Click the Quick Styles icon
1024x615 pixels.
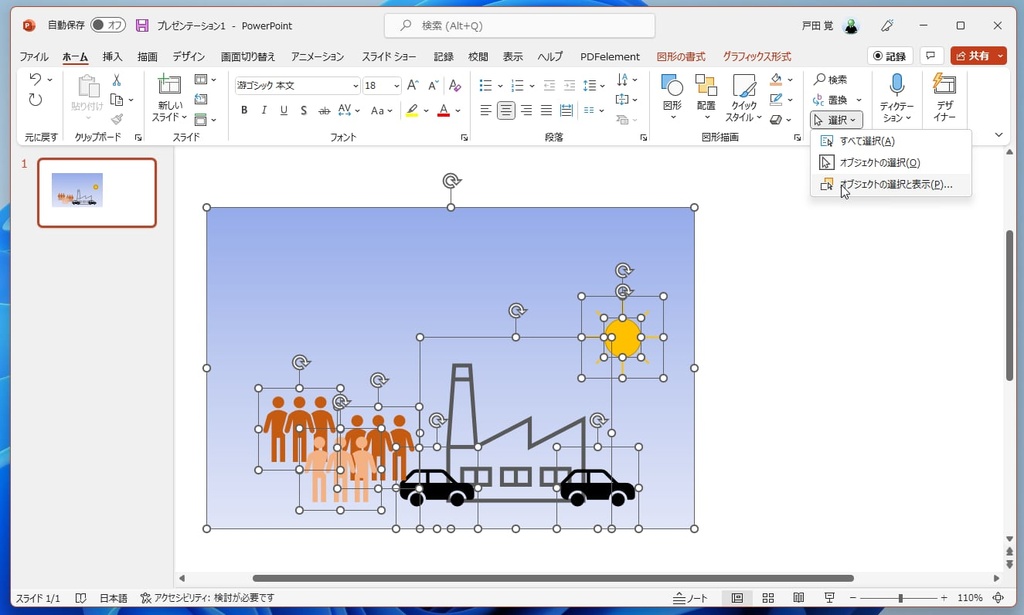pyautogui.click(x=743, y=85)
